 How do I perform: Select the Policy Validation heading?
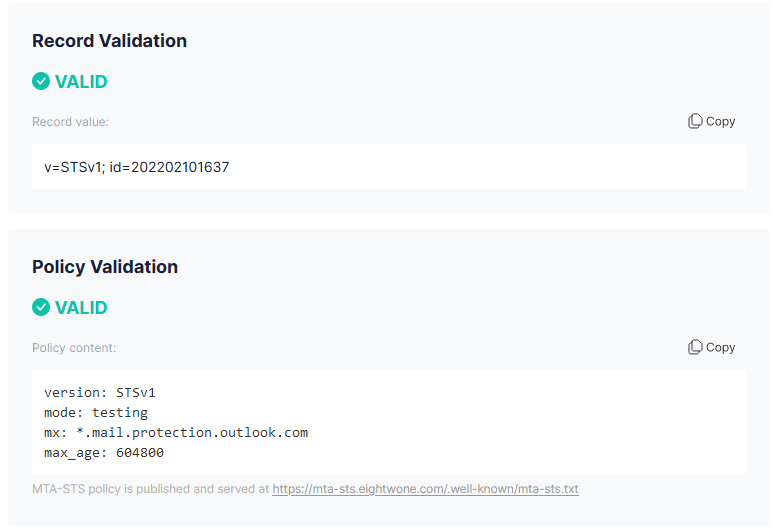tap(105, 267)
